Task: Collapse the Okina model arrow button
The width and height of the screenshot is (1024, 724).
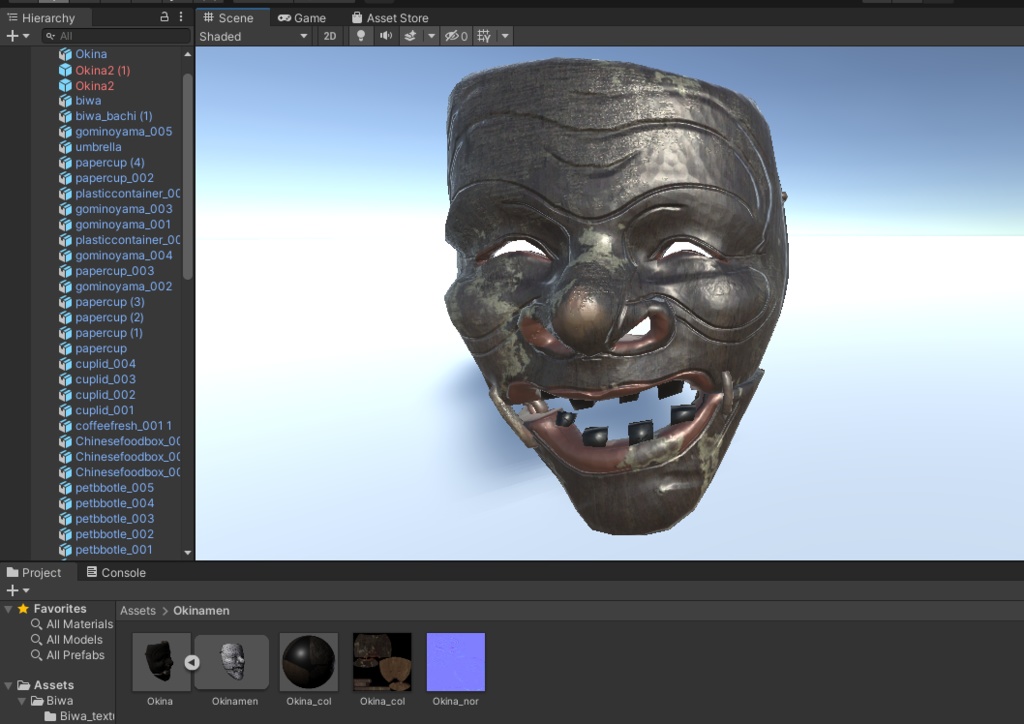Action: [192, 662]
